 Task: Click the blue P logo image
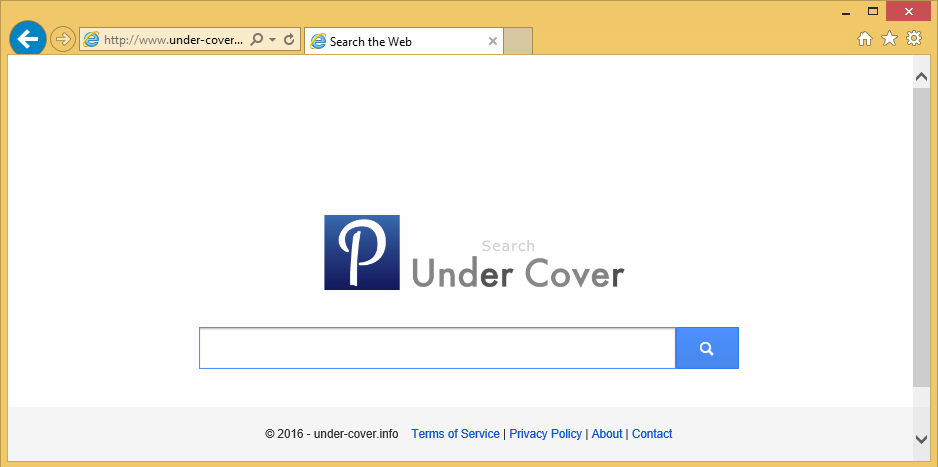361,253
